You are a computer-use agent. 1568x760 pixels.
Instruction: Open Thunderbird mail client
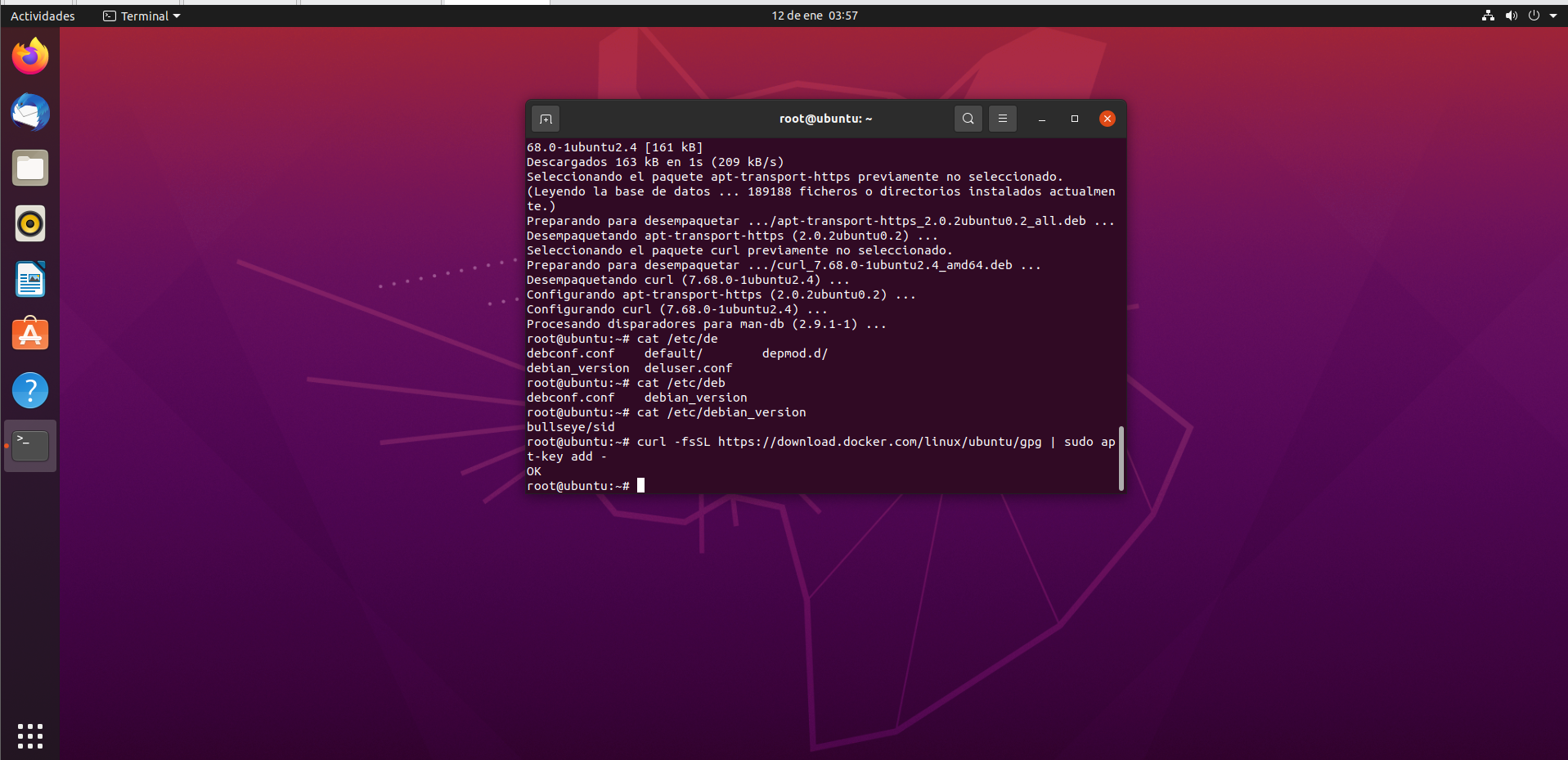click(29, 112)
